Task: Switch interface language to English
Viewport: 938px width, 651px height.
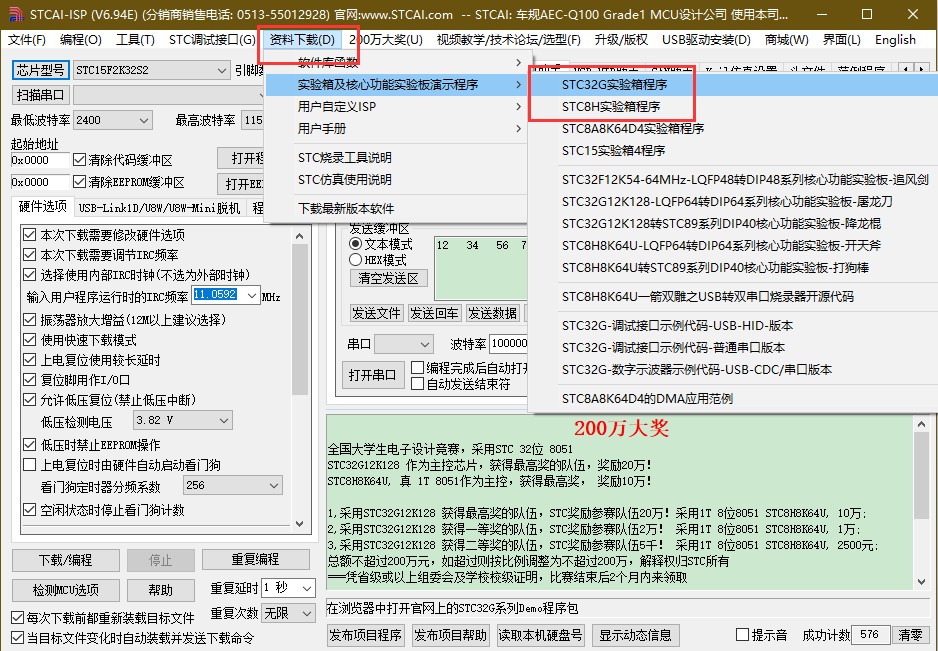Action: point(895,40)
